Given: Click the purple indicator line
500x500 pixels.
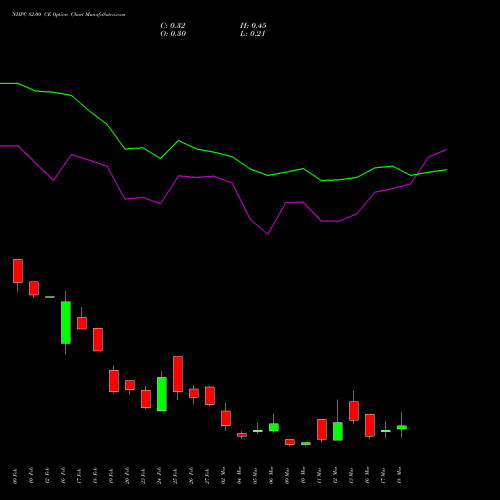Looking at the screenshot, I should (x=232, y=183).
